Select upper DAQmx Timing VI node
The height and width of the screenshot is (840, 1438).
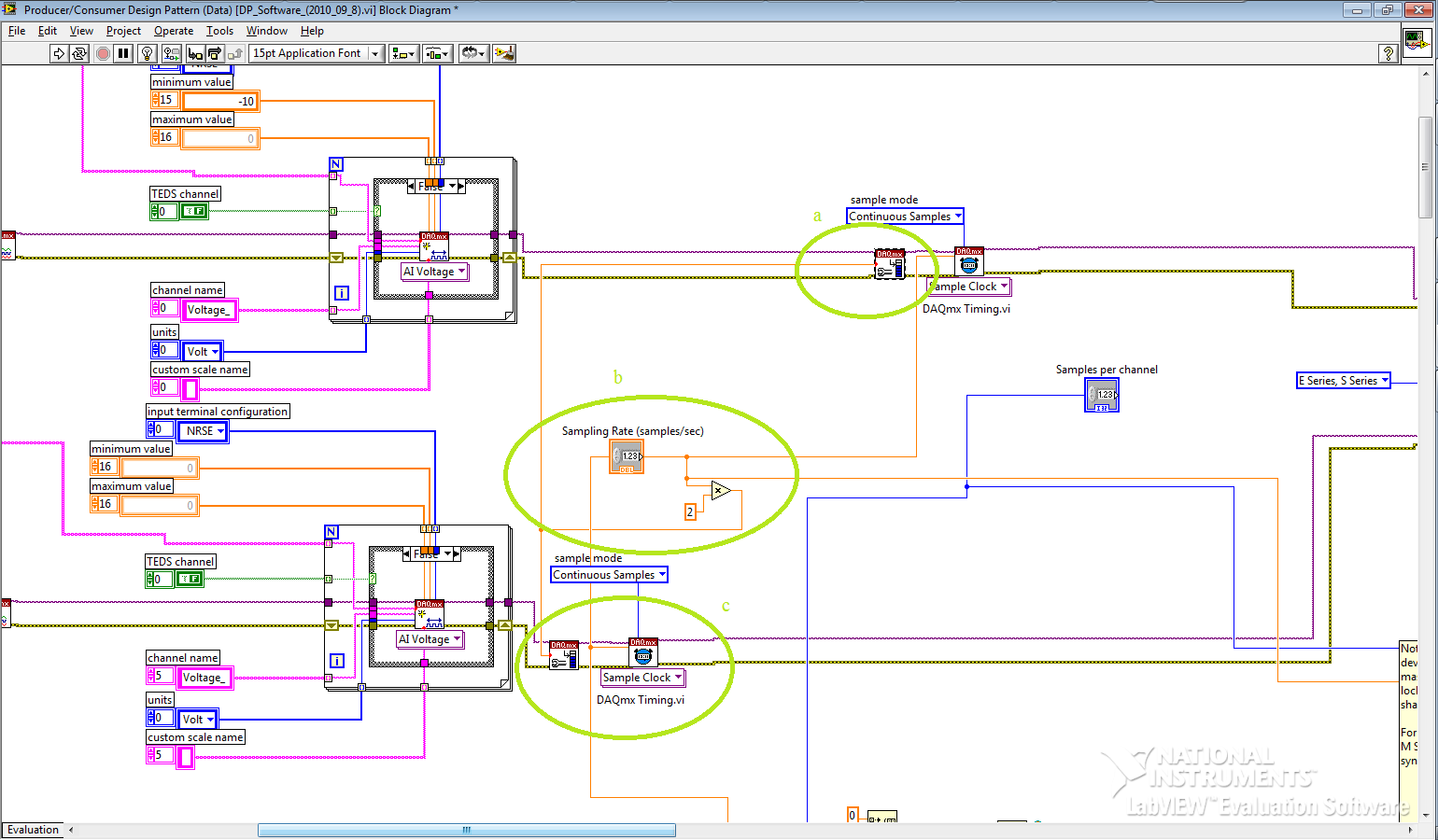pyautogui.click(x=969, y=261)
